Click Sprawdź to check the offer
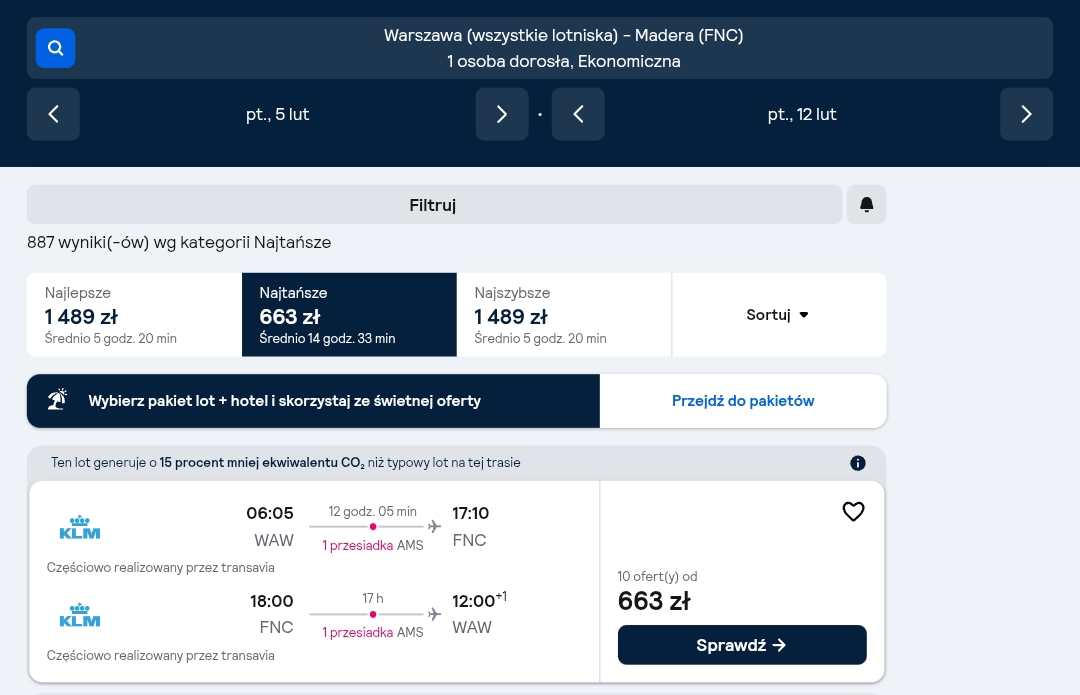This screenshot has height=695, width=1080. 742,645
